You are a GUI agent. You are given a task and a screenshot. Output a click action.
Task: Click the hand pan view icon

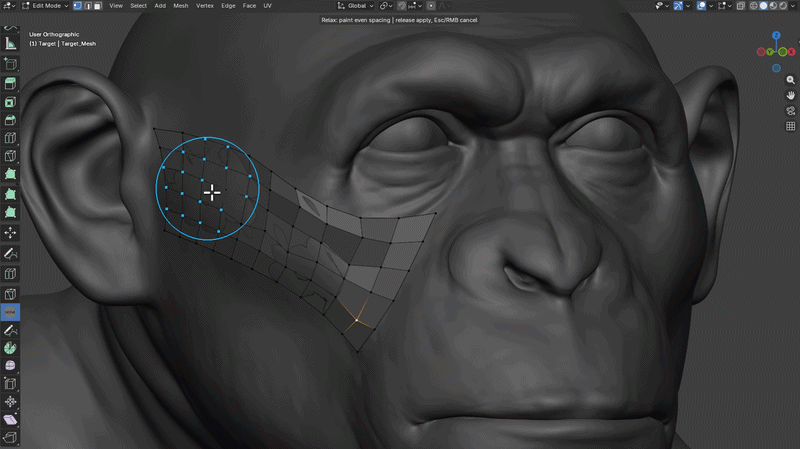[790, 95]
